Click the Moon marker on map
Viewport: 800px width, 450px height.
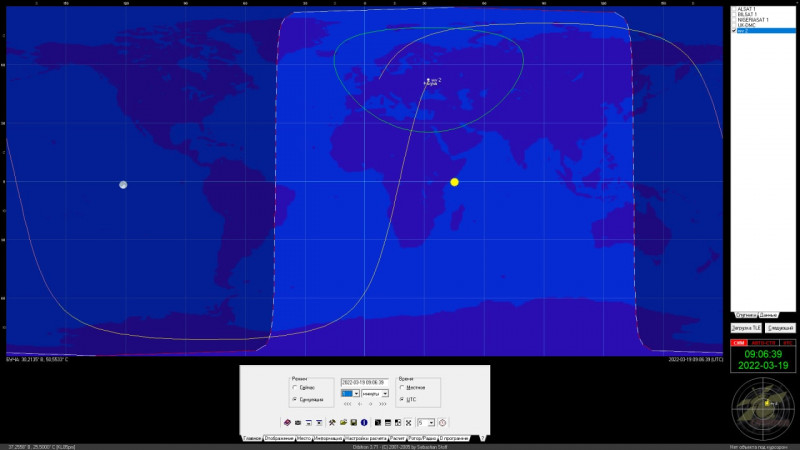tap(123, 185)
